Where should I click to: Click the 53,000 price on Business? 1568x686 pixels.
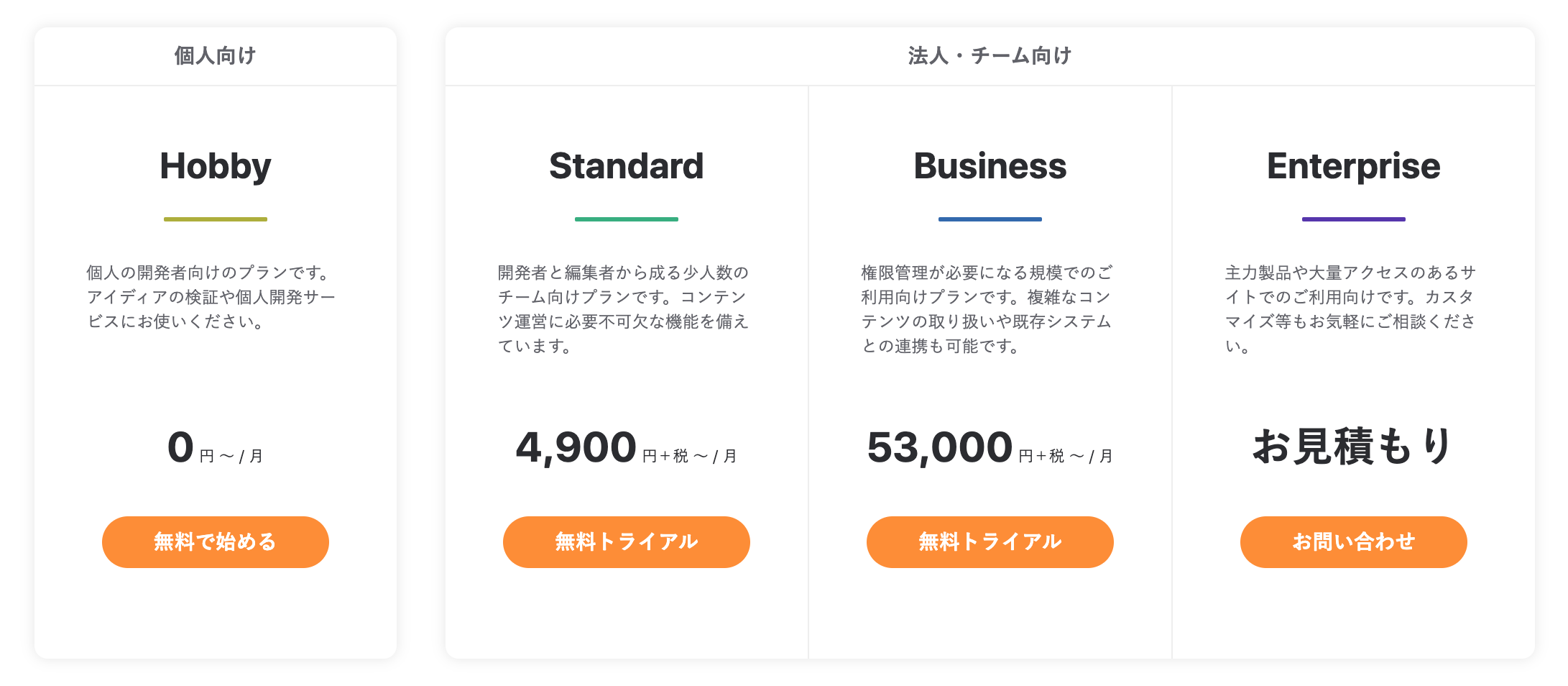coord(939,447)
